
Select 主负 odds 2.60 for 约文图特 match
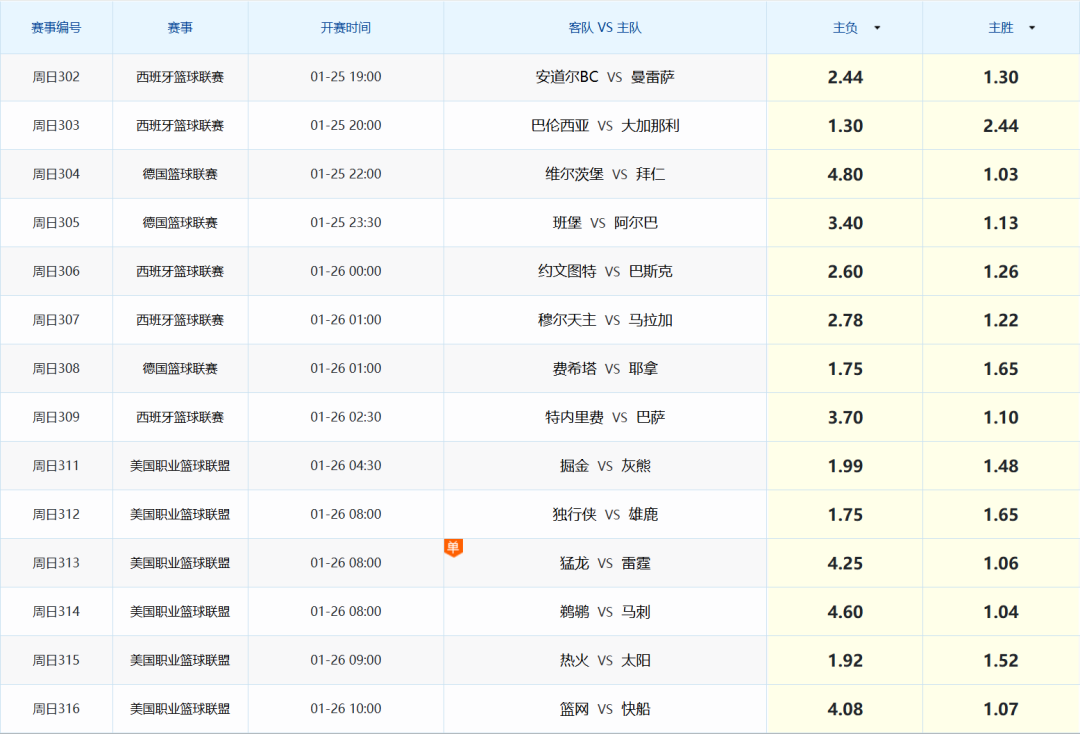844,271
